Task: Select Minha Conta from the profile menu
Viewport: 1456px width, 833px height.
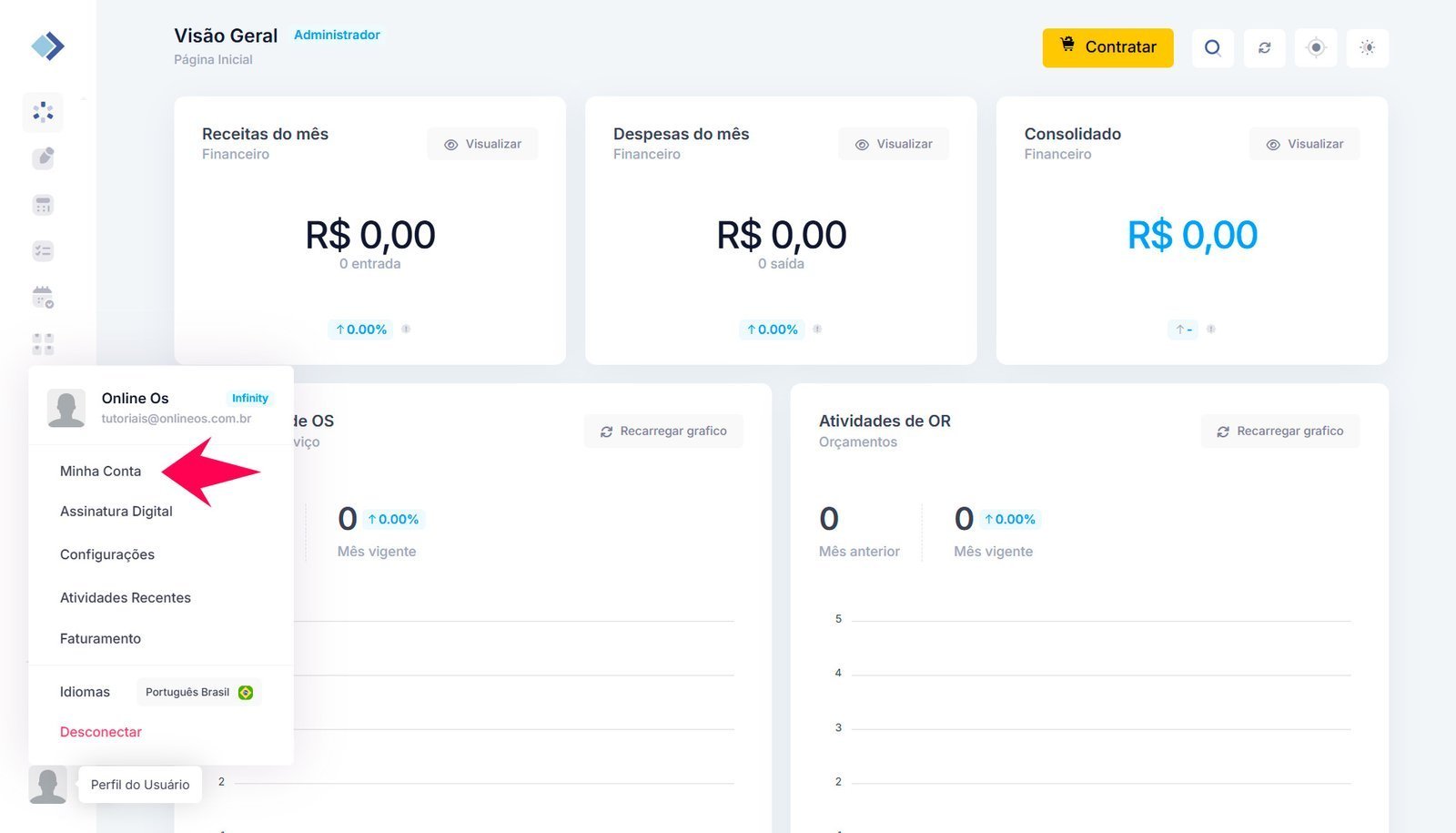Action: tap(101, 471)
